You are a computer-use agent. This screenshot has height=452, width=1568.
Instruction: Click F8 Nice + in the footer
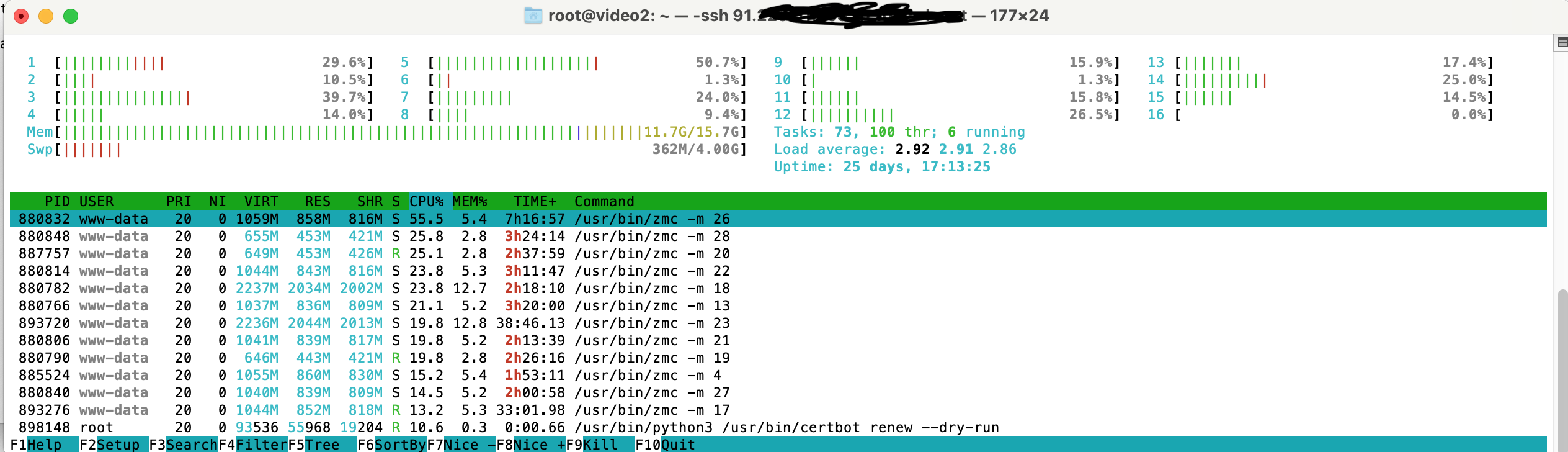coord(530,445)
